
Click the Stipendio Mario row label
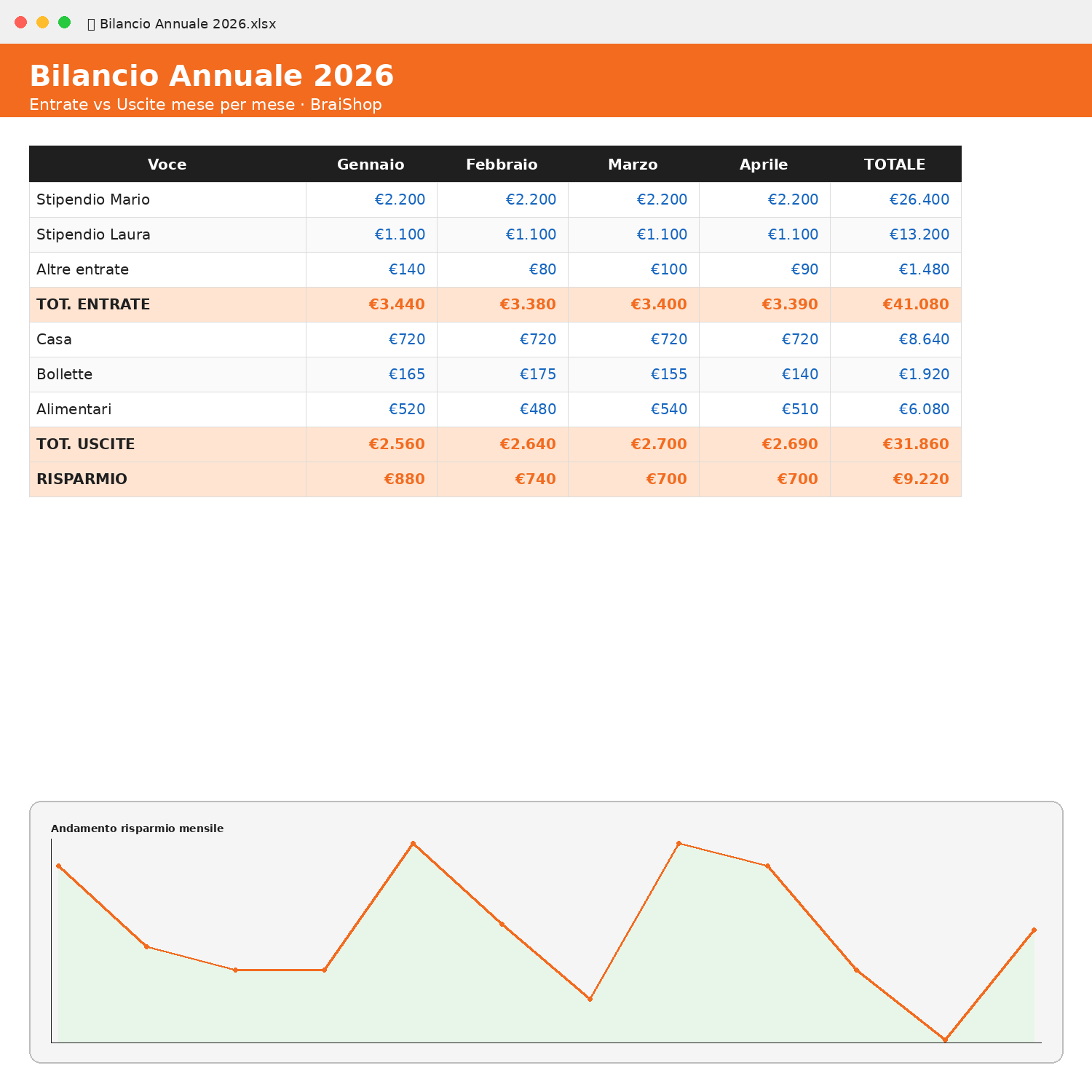point(93,199)
